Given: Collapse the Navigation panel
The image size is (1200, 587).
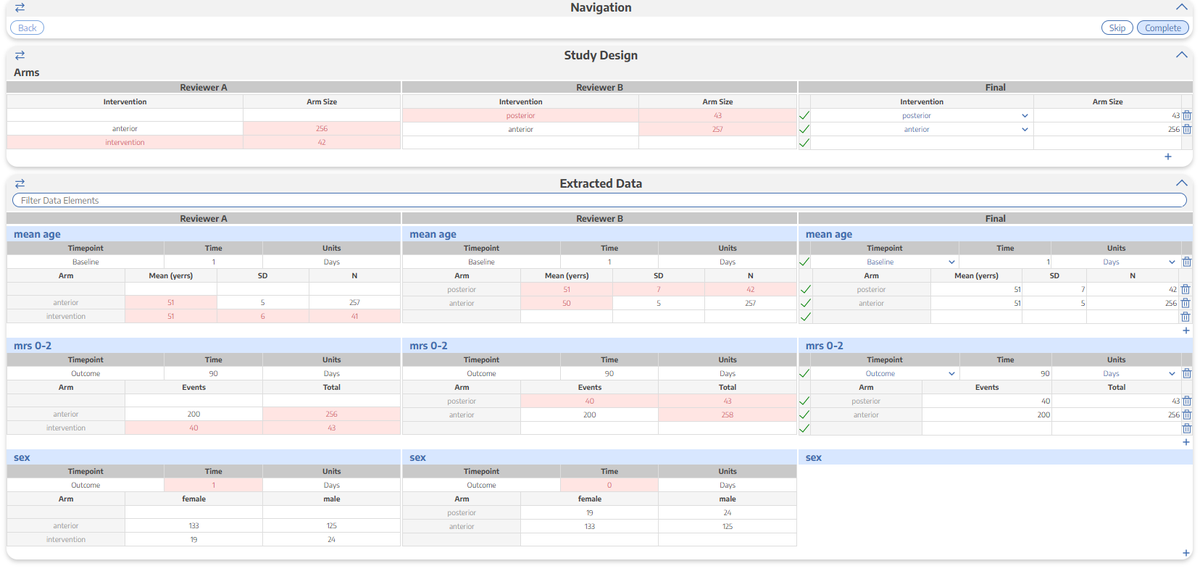Looking at the screenshot, I should (x=1181, y=8).
